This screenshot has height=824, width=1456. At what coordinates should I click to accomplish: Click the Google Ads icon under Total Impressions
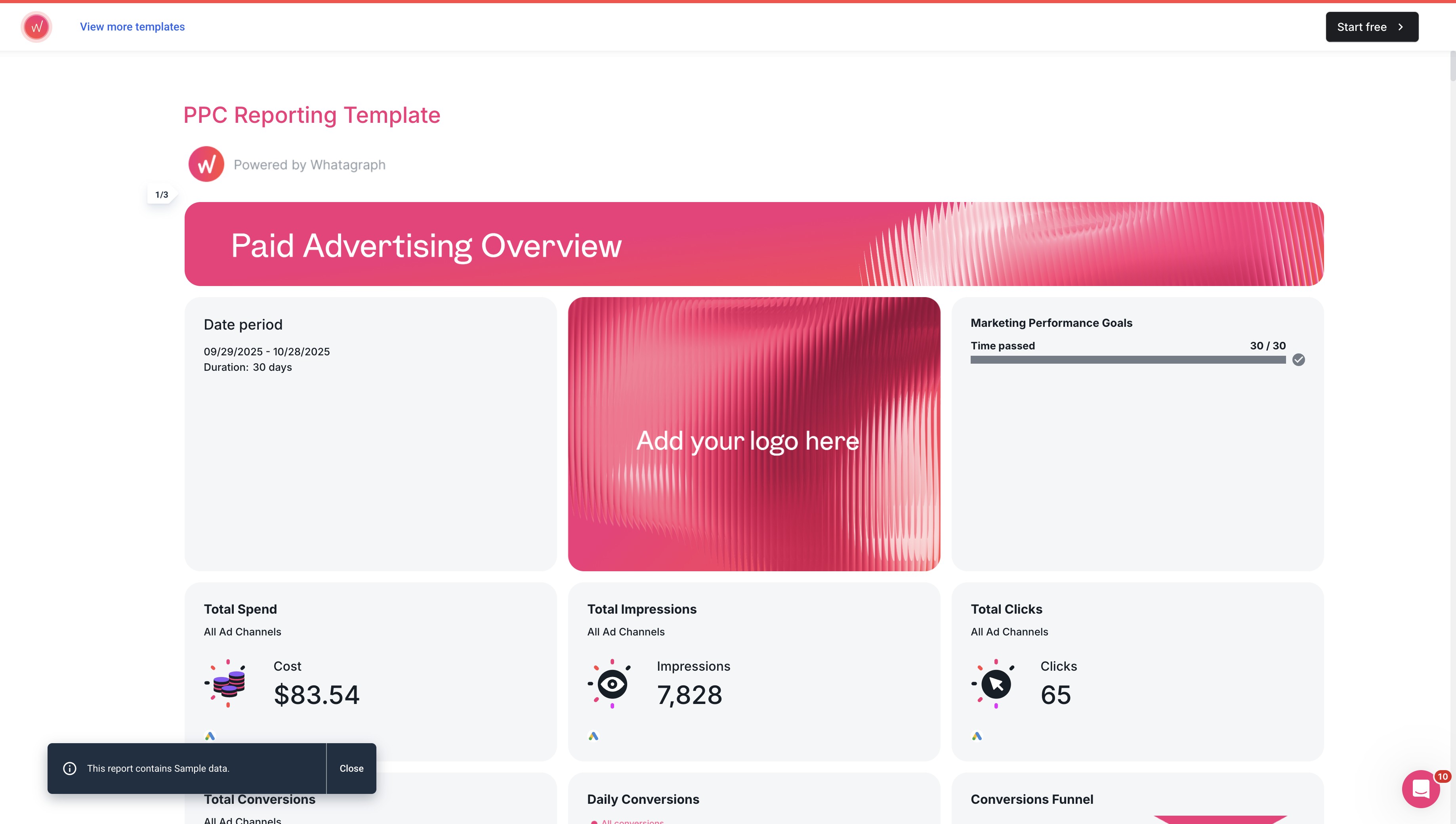(593, 736)
